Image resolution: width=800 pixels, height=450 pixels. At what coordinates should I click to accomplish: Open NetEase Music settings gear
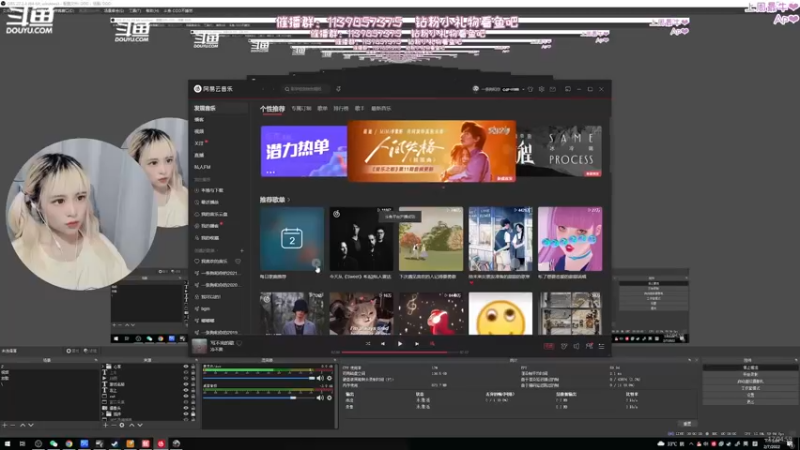point(541,89)
